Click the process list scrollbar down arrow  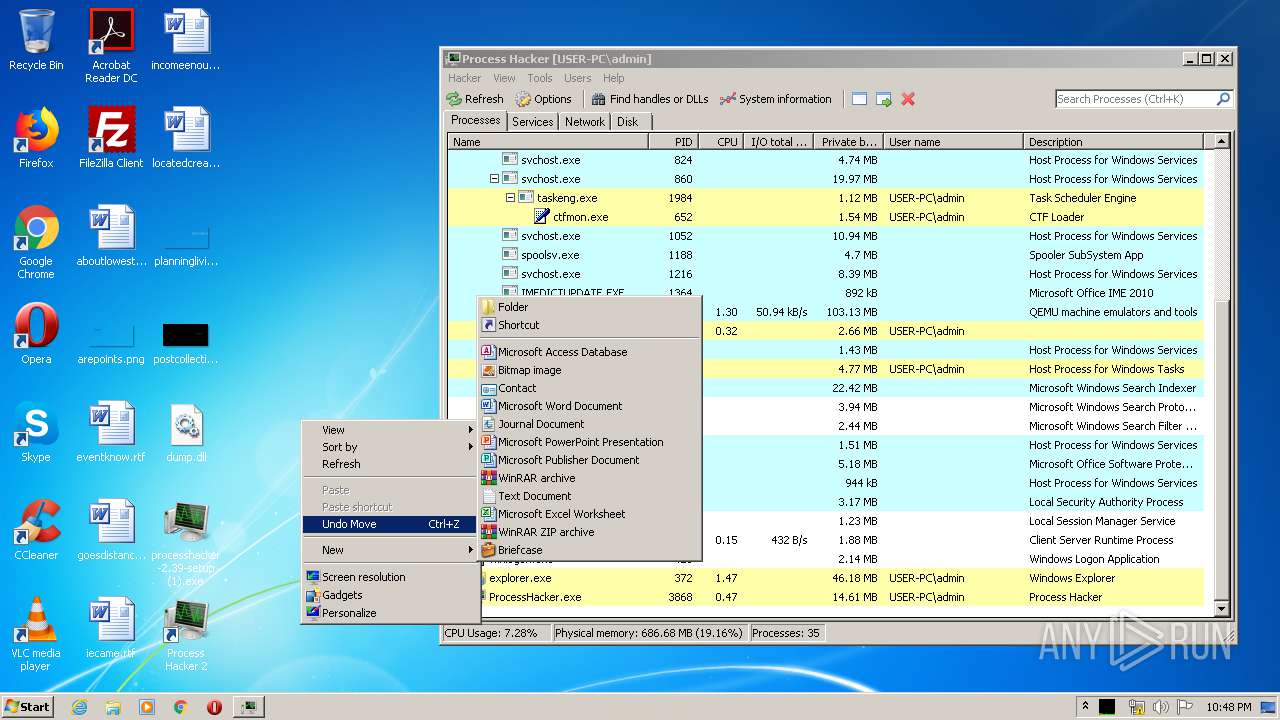pos(1220,608)
